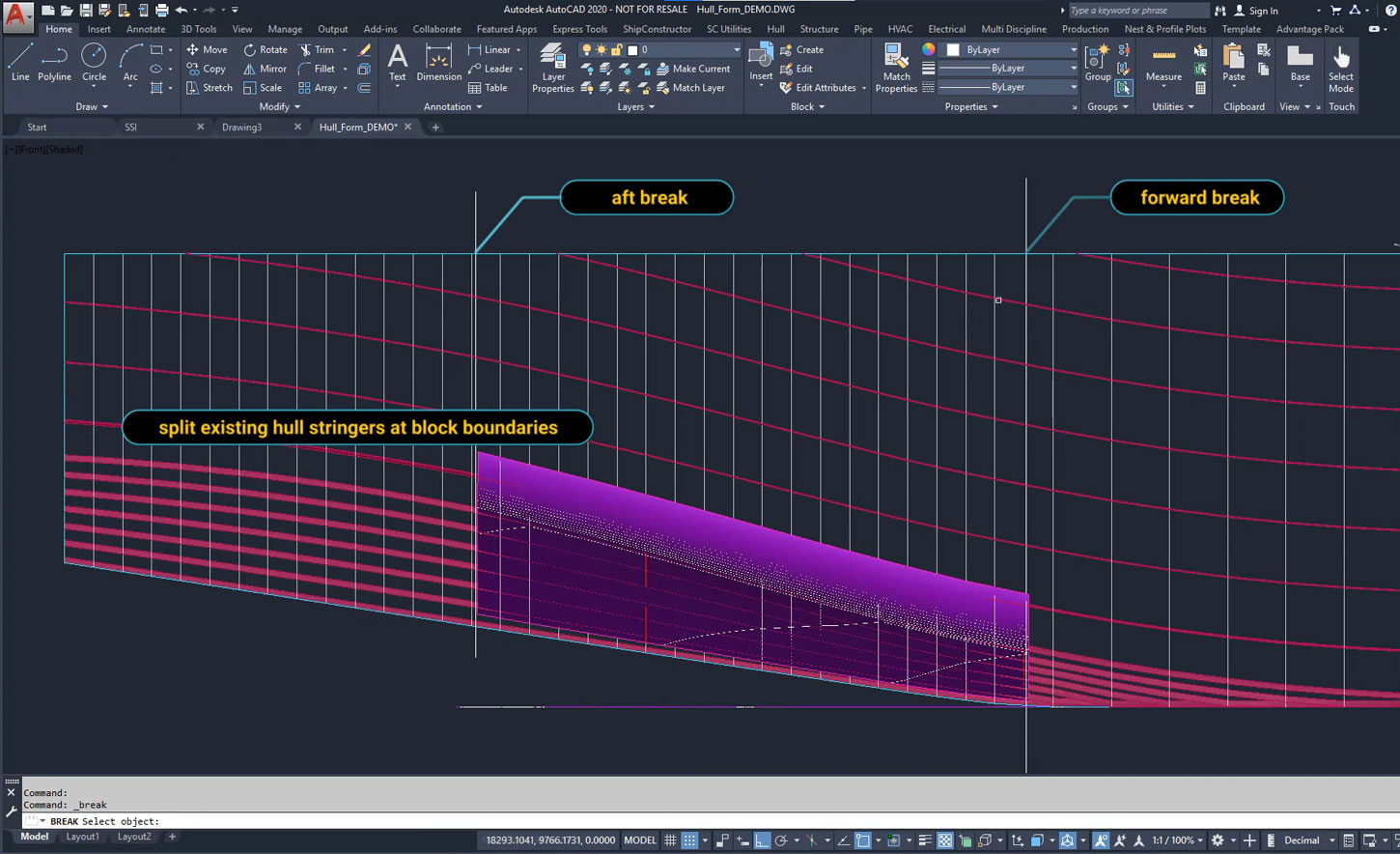The image size is (1400, 854).
Task: Unlock the layer padlock in the Layers panel
Action: [615, 49]
